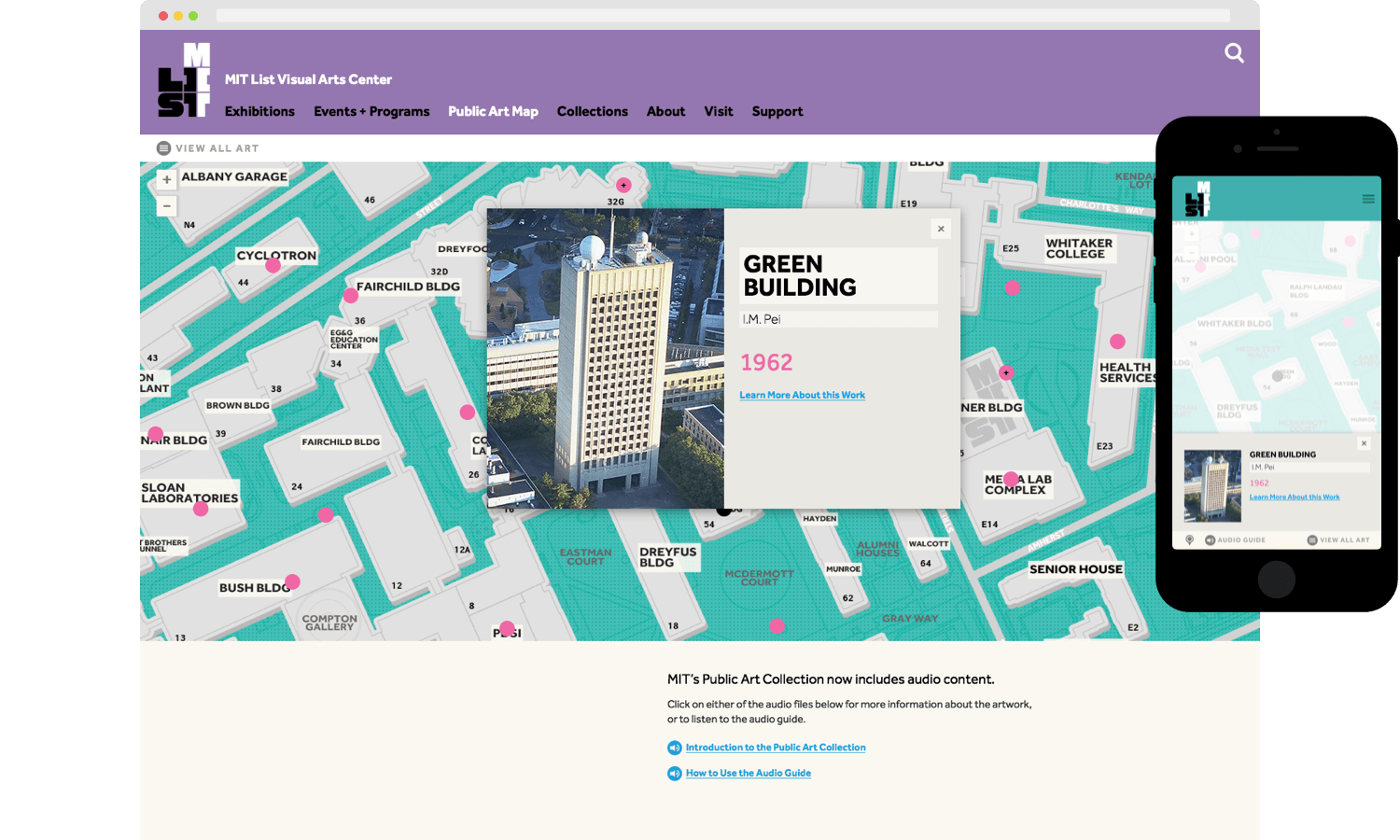Screen dimensions: 1400x840
Task: Close the Green Building popup on desktop
Action: (x=941, y=229)
